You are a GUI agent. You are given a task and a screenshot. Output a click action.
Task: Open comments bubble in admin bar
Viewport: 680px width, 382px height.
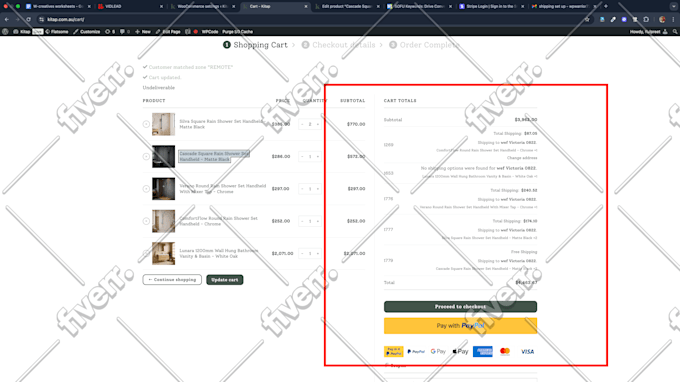[124, 32]
